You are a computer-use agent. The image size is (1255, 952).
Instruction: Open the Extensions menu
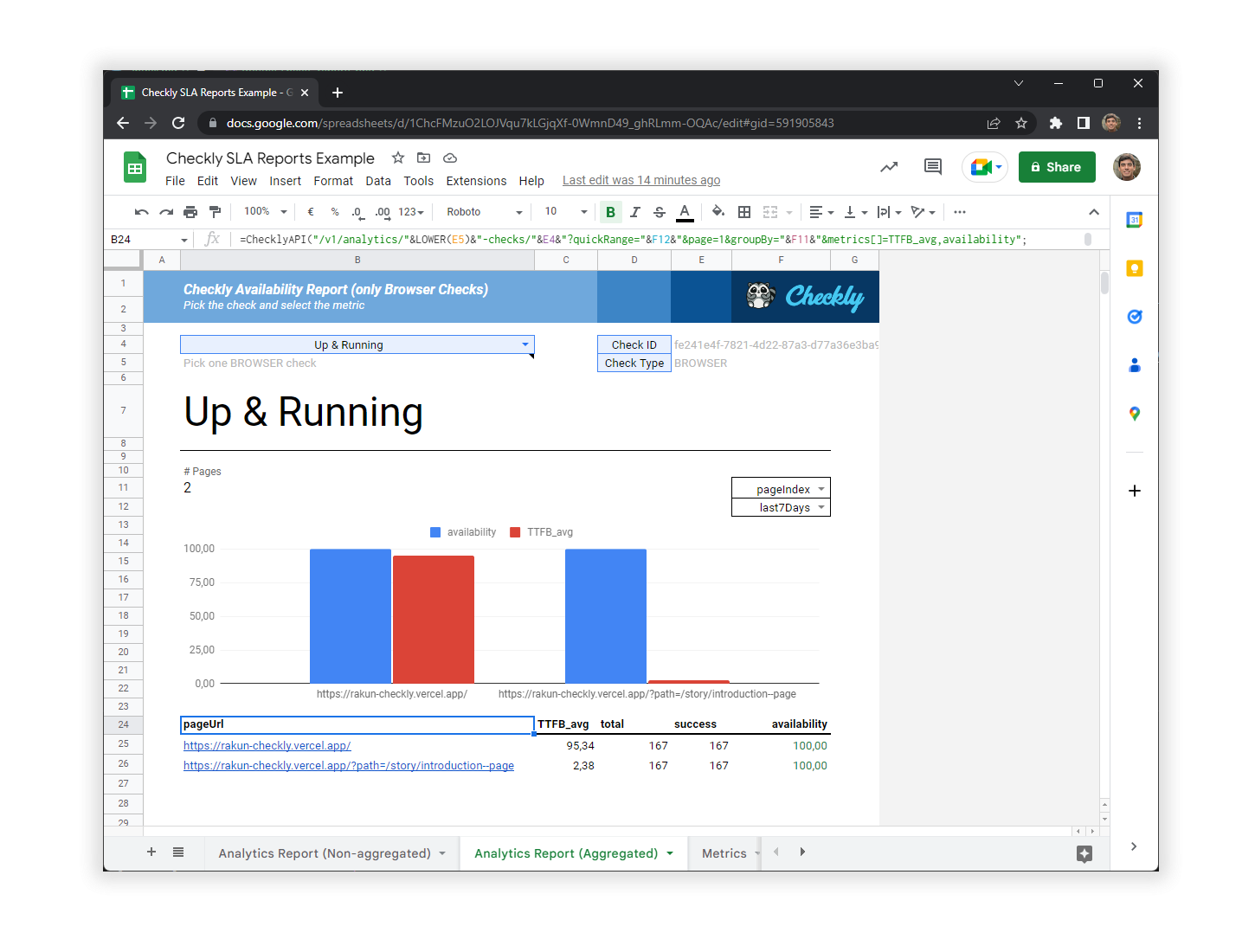(x=476, y=181)
